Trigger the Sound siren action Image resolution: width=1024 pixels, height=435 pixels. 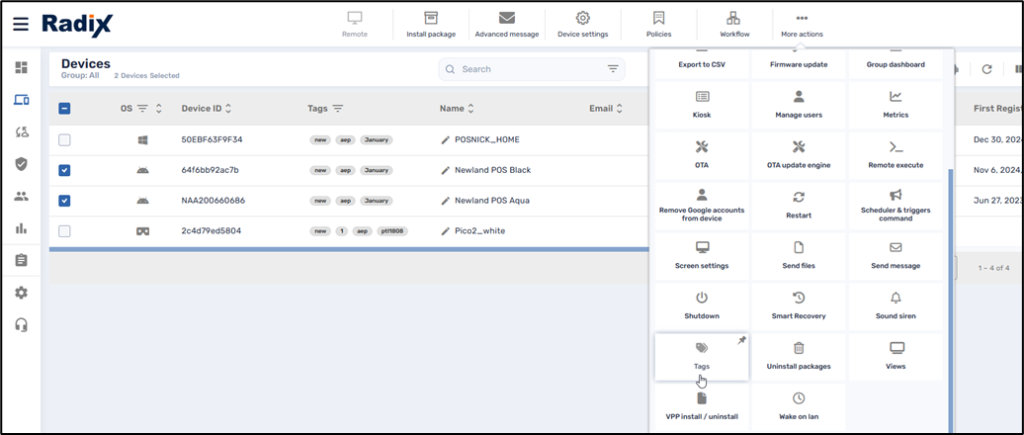895,305
